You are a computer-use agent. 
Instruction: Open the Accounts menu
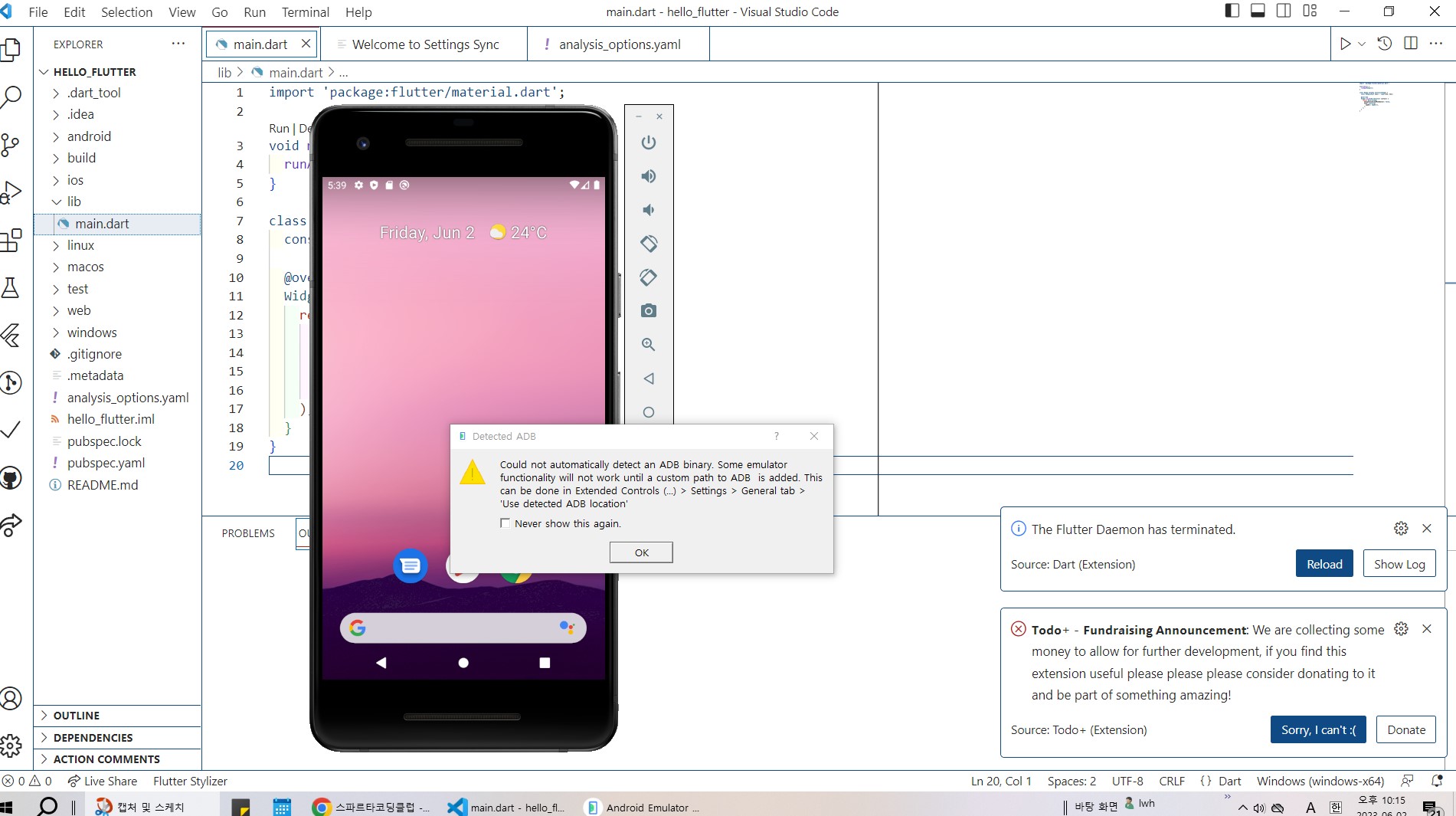point(11,698)
